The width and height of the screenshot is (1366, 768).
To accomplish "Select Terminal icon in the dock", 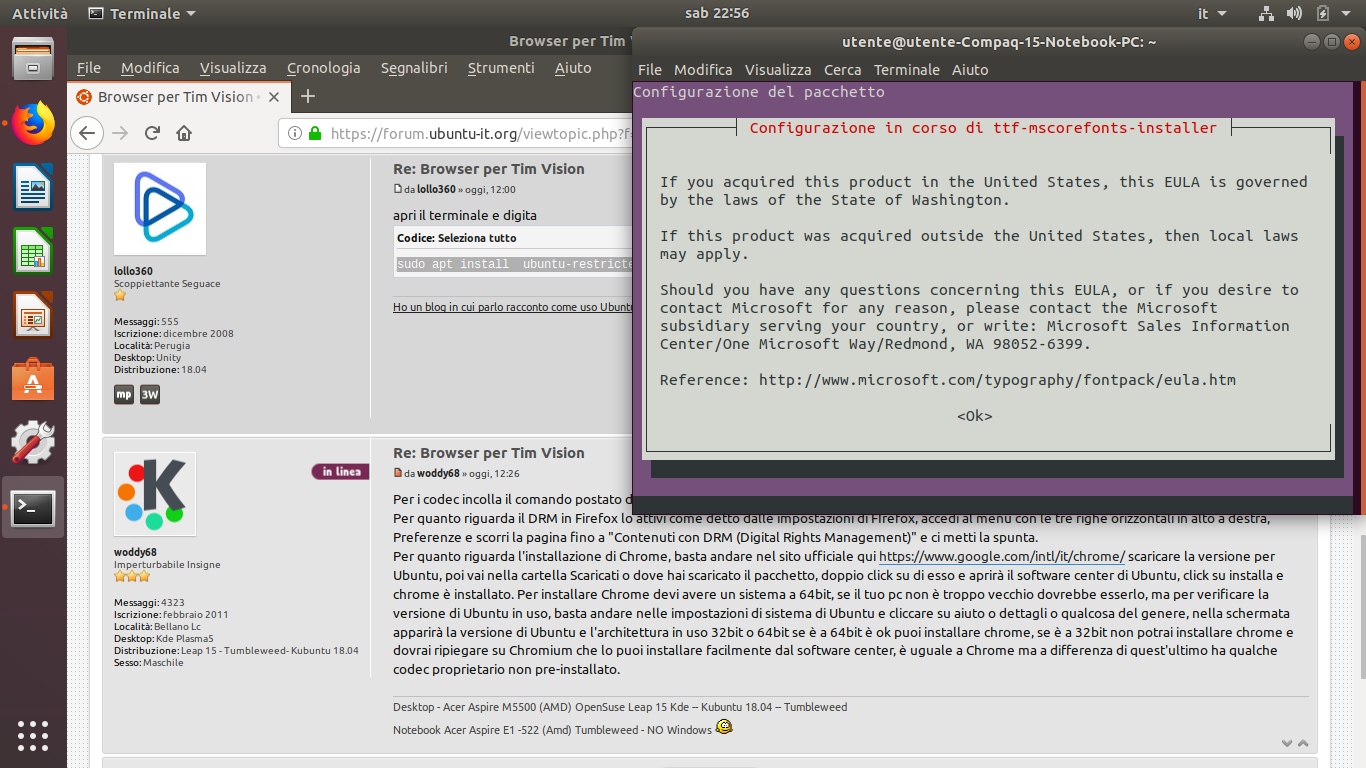I will 33,507.
